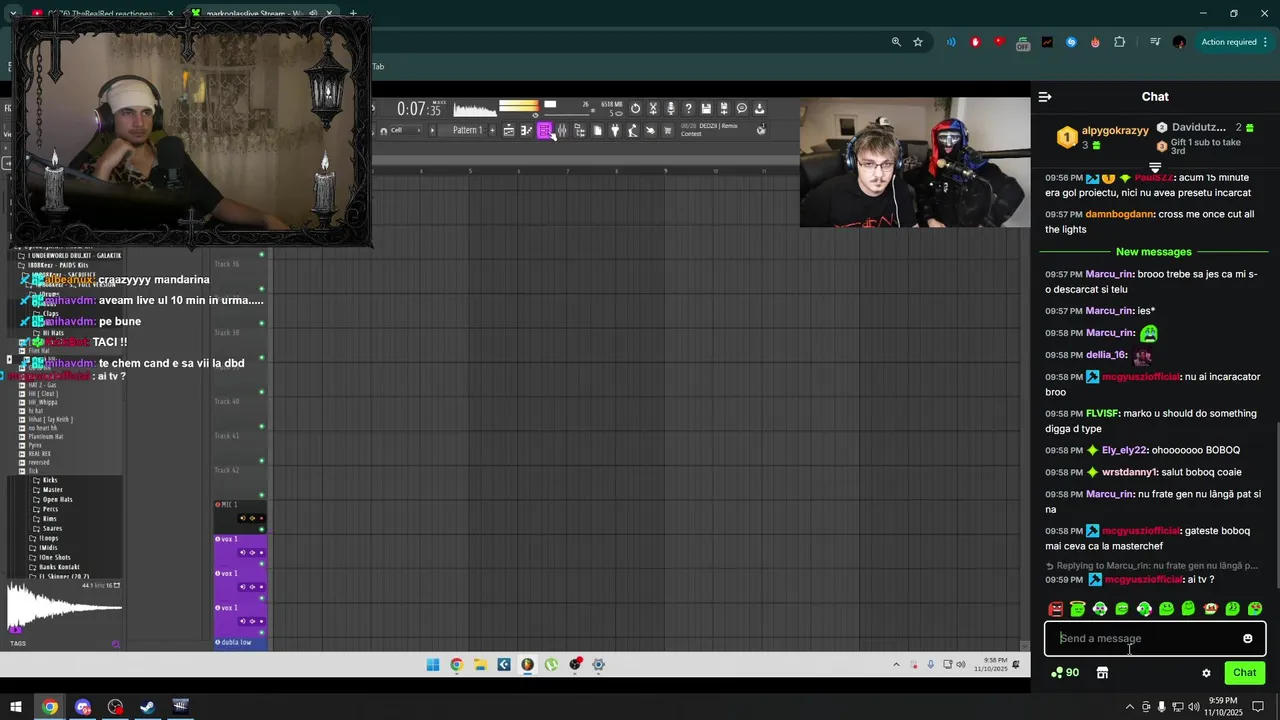Screen dimensions: 1280x720
Task: Open the FL Studio piano roll
Action: pos(526,130)
